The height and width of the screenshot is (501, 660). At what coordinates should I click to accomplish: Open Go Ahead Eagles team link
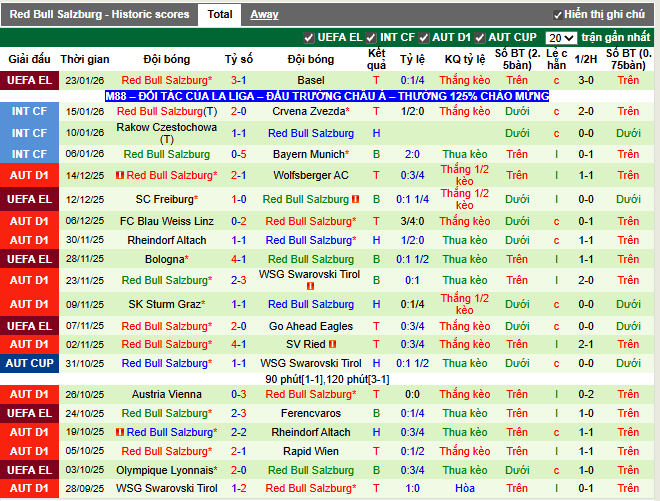pos(311,326)
